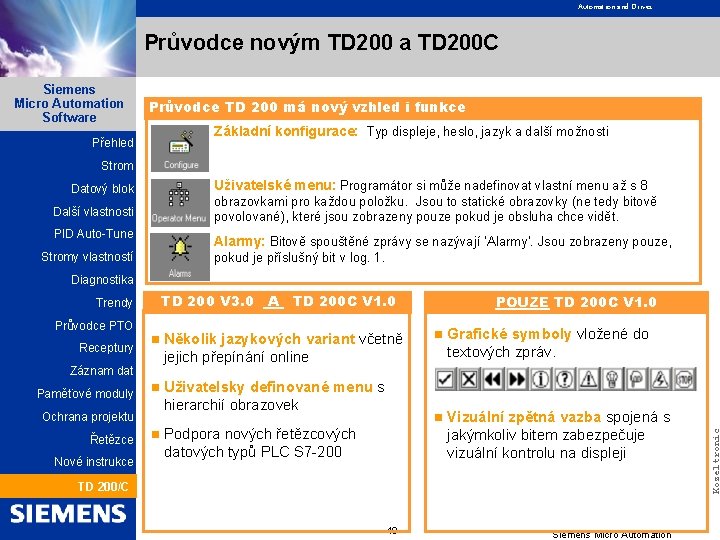720x540 pixels.
Task: Select Průvodce PTO in sidebar
Action: pyautogui.click(x=94, y=326)
